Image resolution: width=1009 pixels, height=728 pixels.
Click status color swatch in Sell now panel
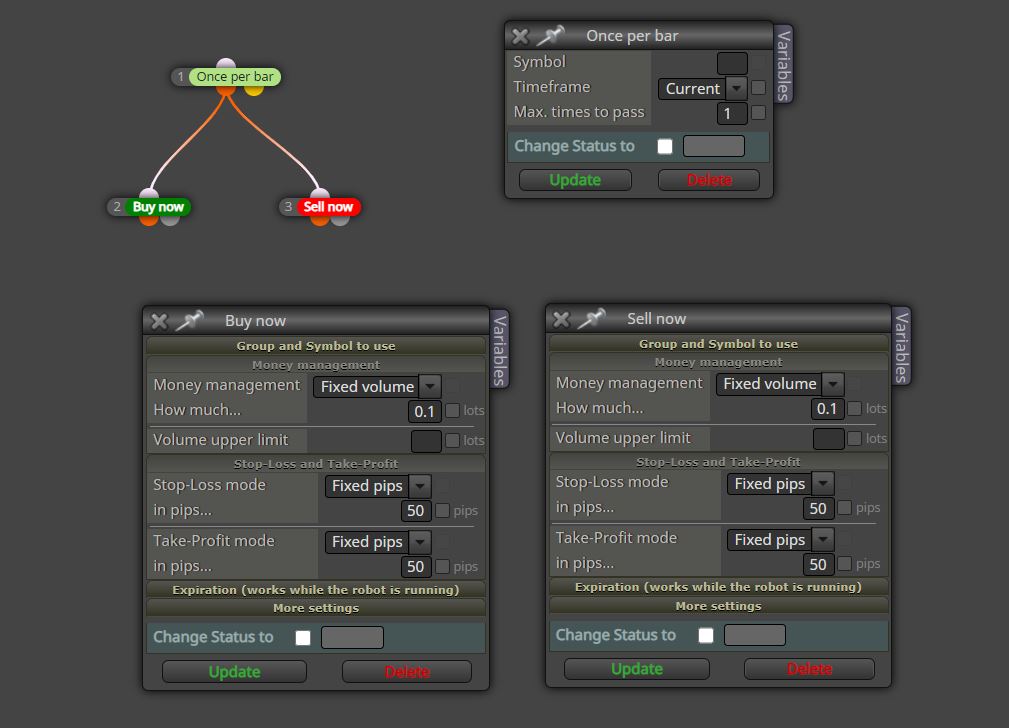click(755, 635)
